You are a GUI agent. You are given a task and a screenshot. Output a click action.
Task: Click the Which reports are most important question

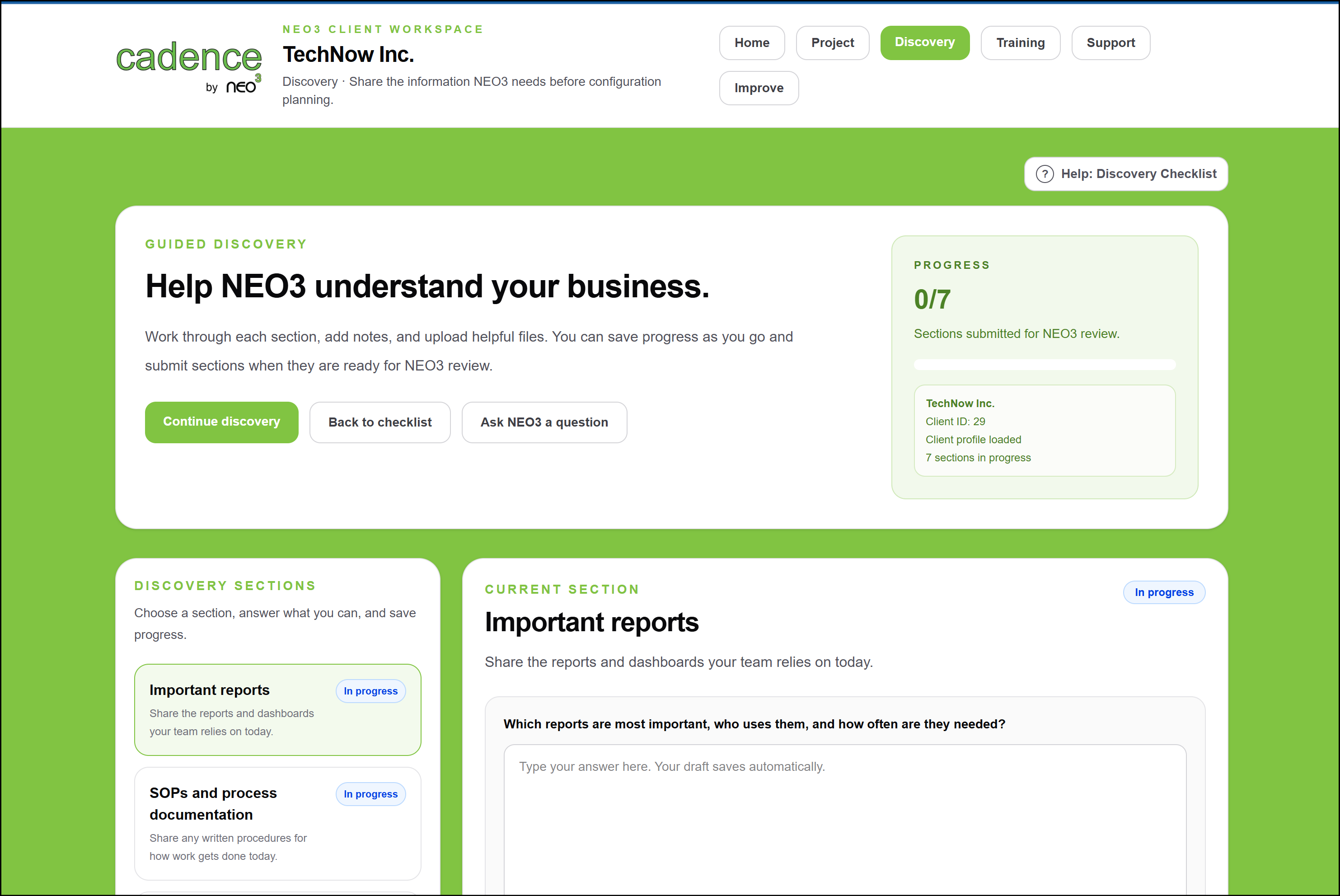754,724
